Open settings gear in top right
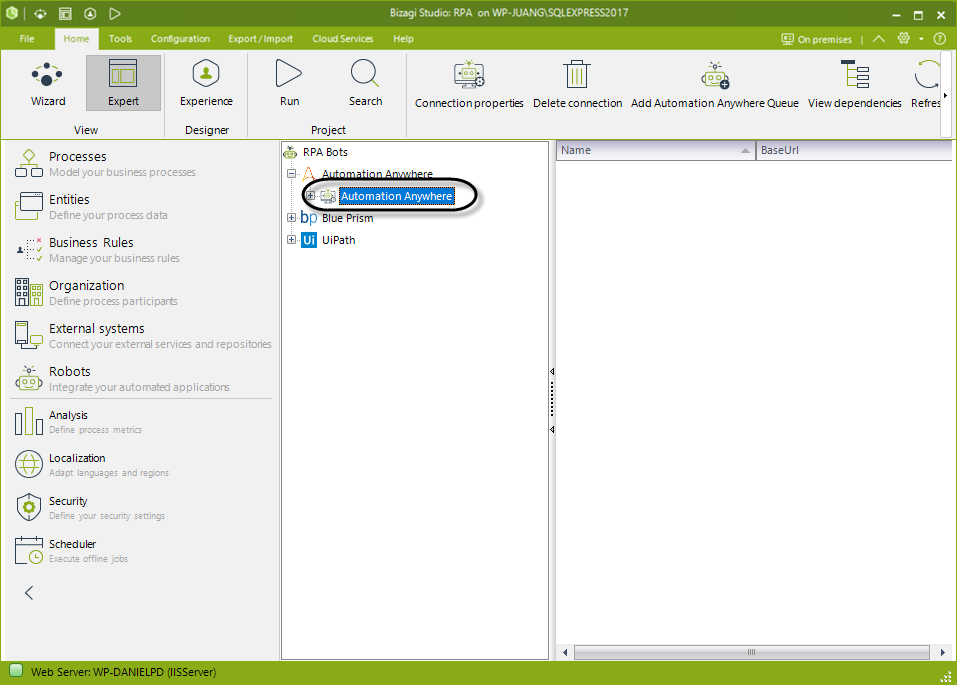 [x=904, y=38]
